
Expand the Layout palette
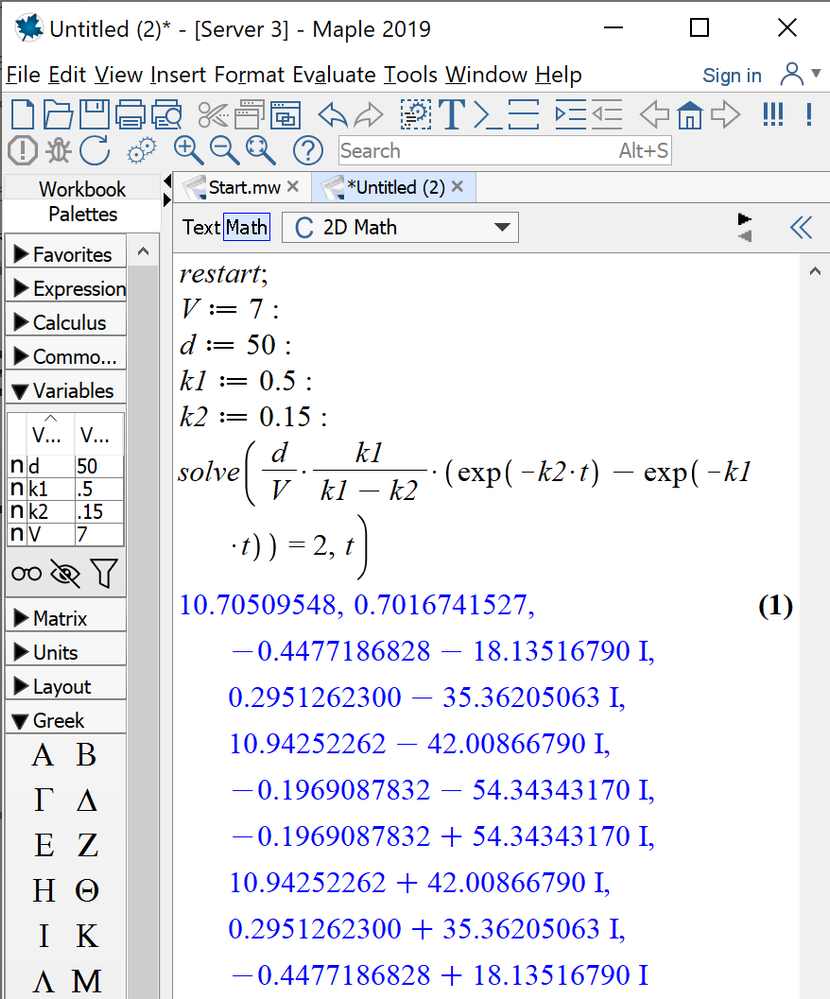[66, 686]
